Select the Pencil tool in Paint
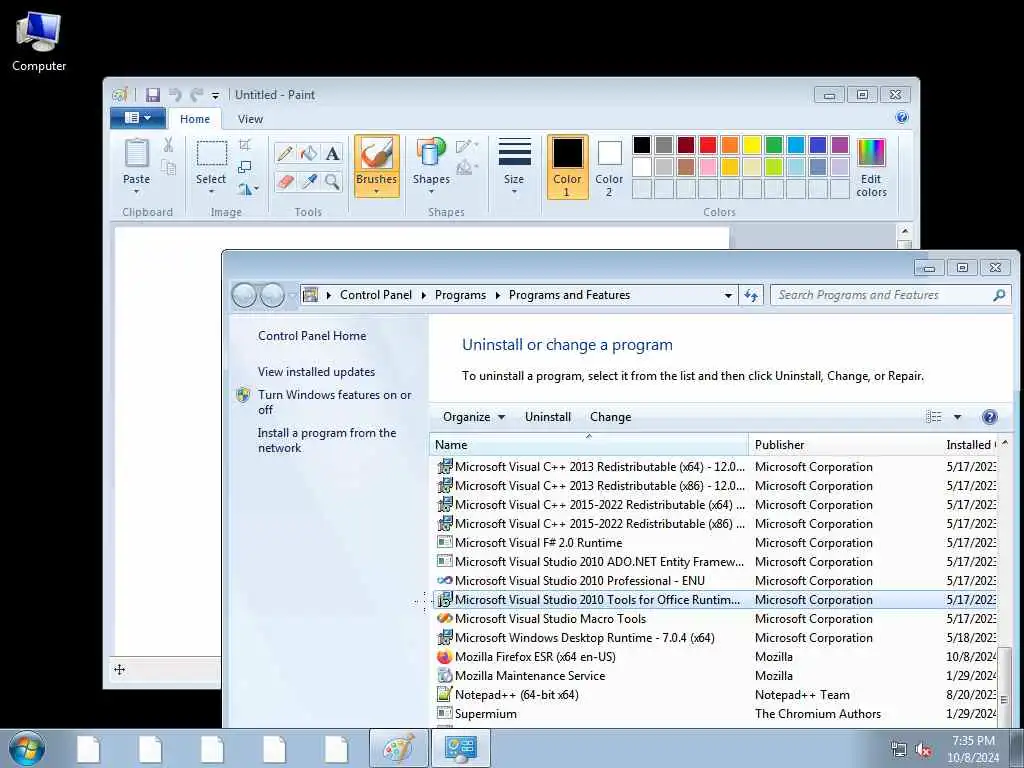This screenshot has width=1024, height=768. 285,153
